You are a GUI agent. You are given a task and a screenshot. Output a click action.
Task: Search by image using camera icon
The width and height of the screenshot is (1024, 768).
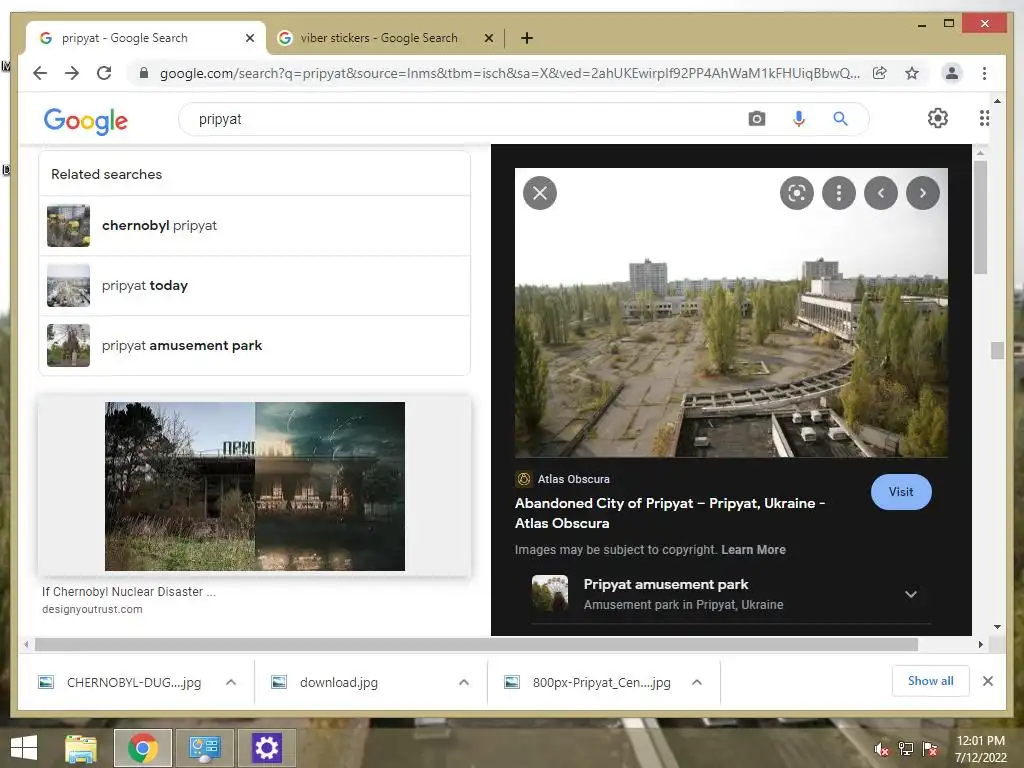757,119
